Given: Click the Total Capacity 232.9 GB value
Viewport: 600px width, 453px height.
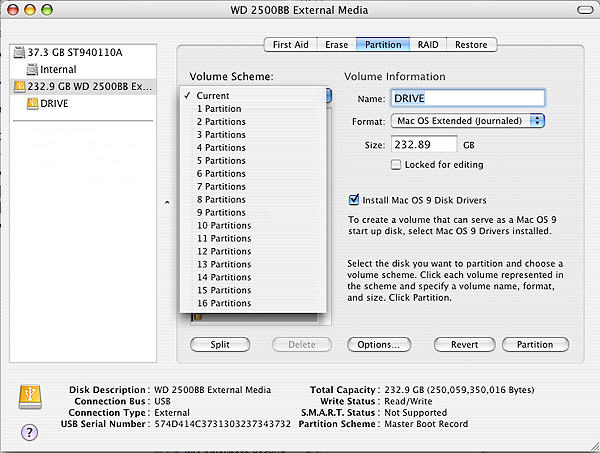Looking at the screenshot, I should tap(459, 390).
